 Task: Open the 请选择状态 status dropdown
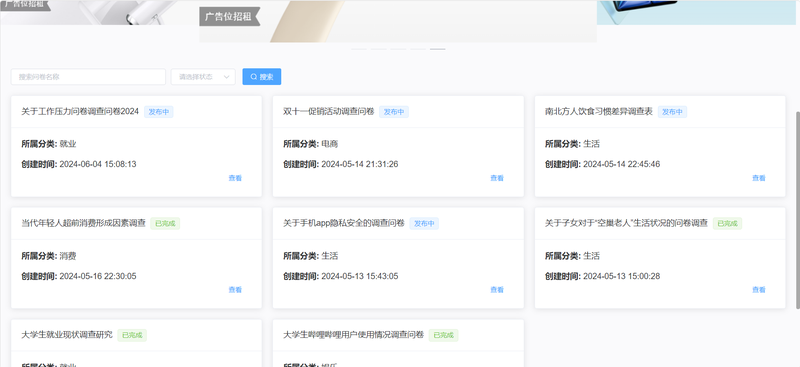[203, 77]
